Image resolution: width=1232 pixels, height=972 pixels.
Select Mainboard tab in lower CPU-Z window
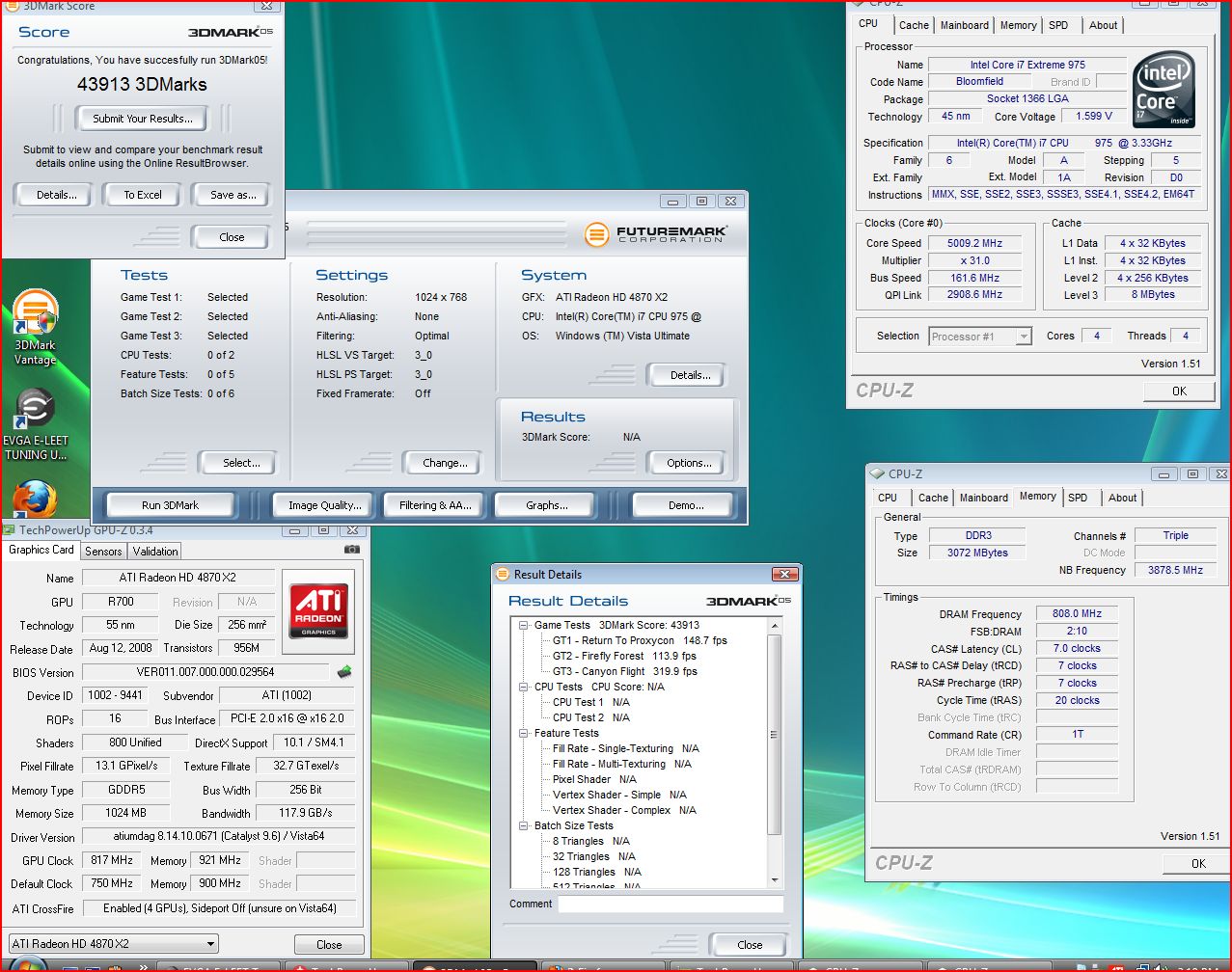[x=984, y=498]
